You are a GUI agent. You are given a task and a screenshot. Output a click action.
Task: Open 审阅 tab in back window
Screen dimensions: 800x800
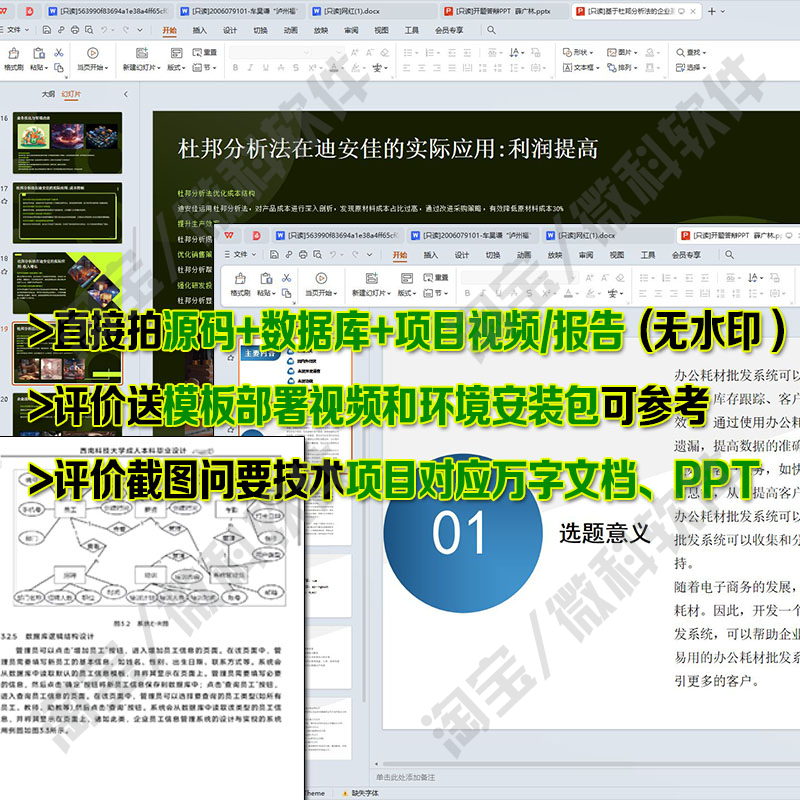[351, 30]
